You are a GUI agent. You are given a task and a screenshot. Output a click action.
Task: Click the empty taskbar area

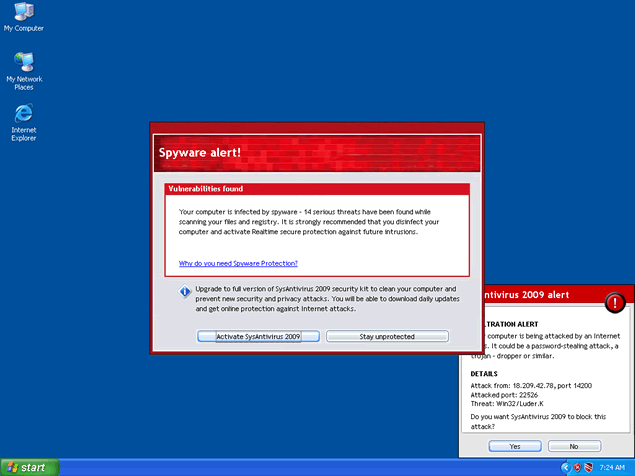coord(300,467)
